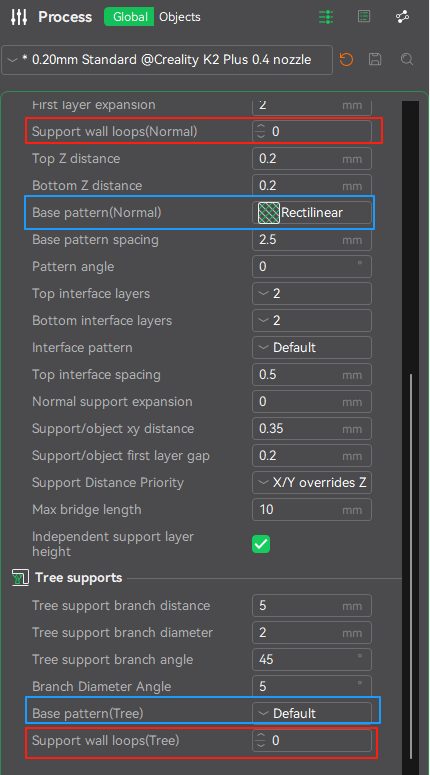Image resolution: width=430 pixels, height=775 pixels.
Task: Click the compare presets icon
Action: coord(403,17)
